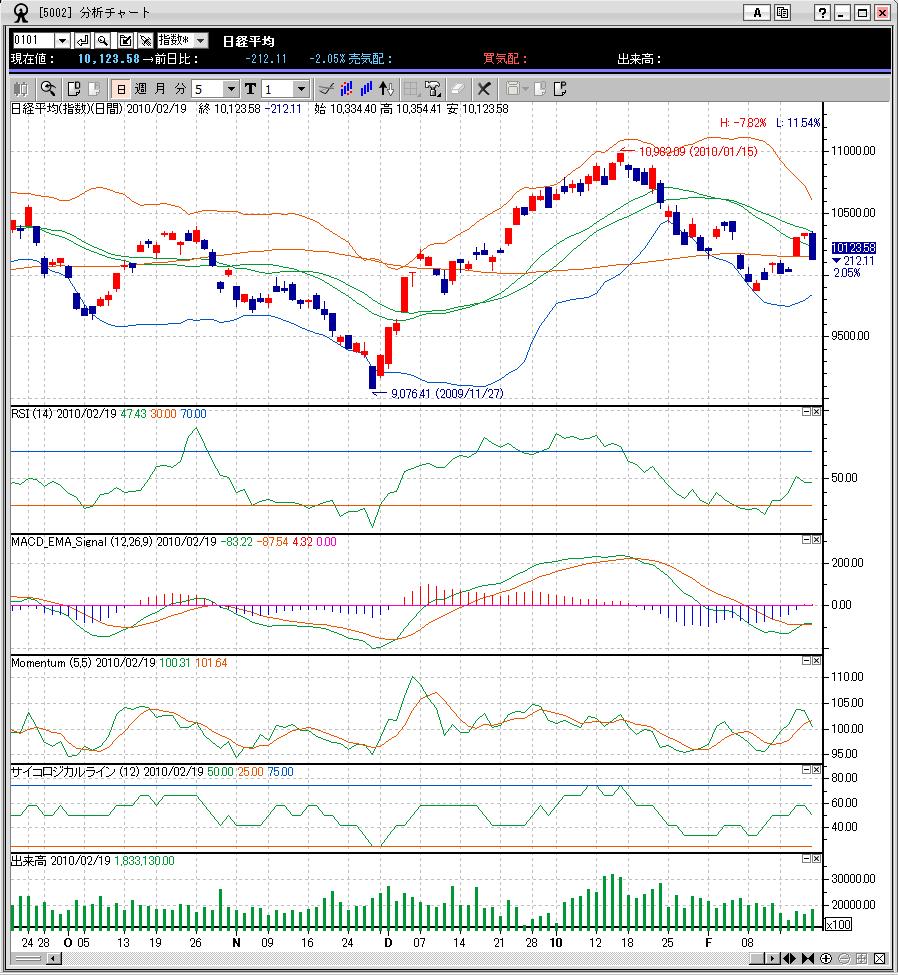The width and height of the screenshot is (898, 975).
Task: Click the bold T text tool icon
Action: pyautogui.click(x=250, y=89)
